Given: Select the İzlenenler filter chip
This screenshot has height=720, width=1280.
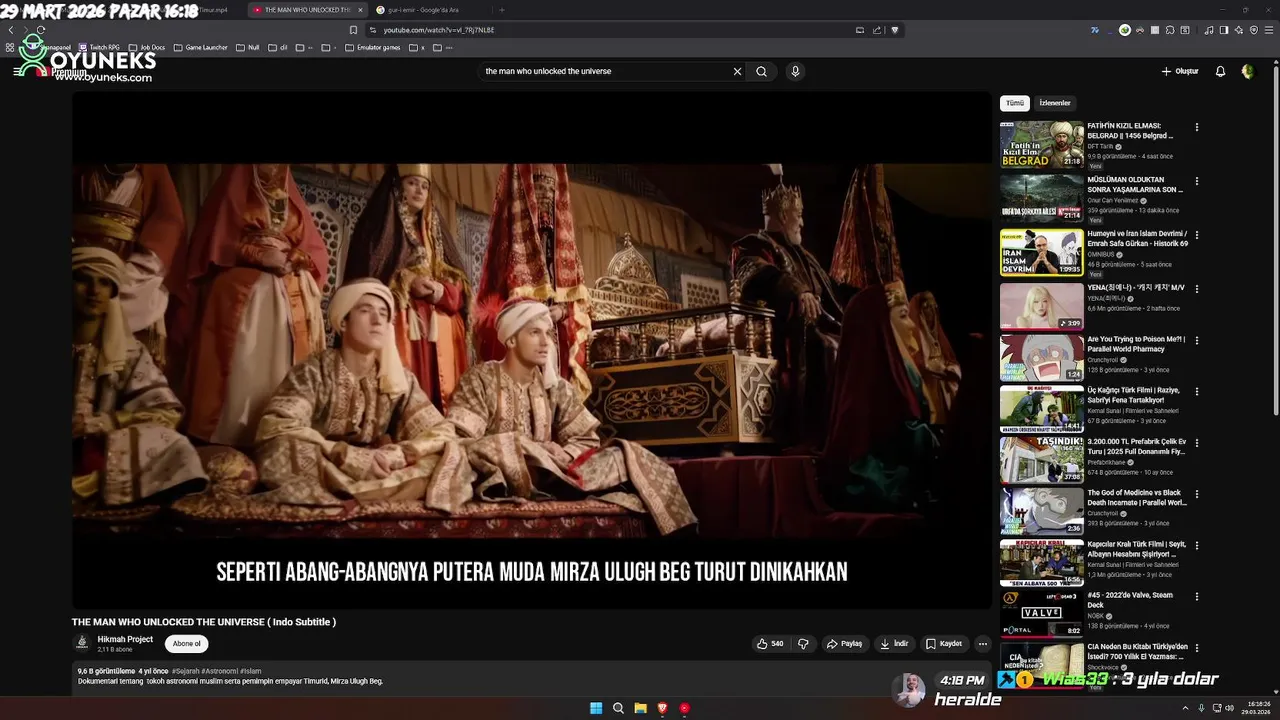Looking at the screenshot, I should pyautogui.click(x=1055, y=103).
